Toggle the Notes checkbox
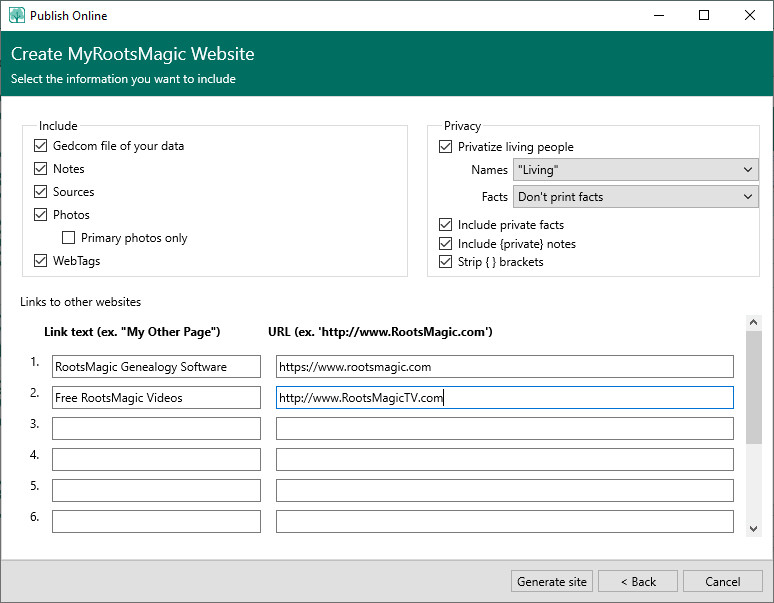The width and height of the screenshot is (774, 603). click(41, 169)
